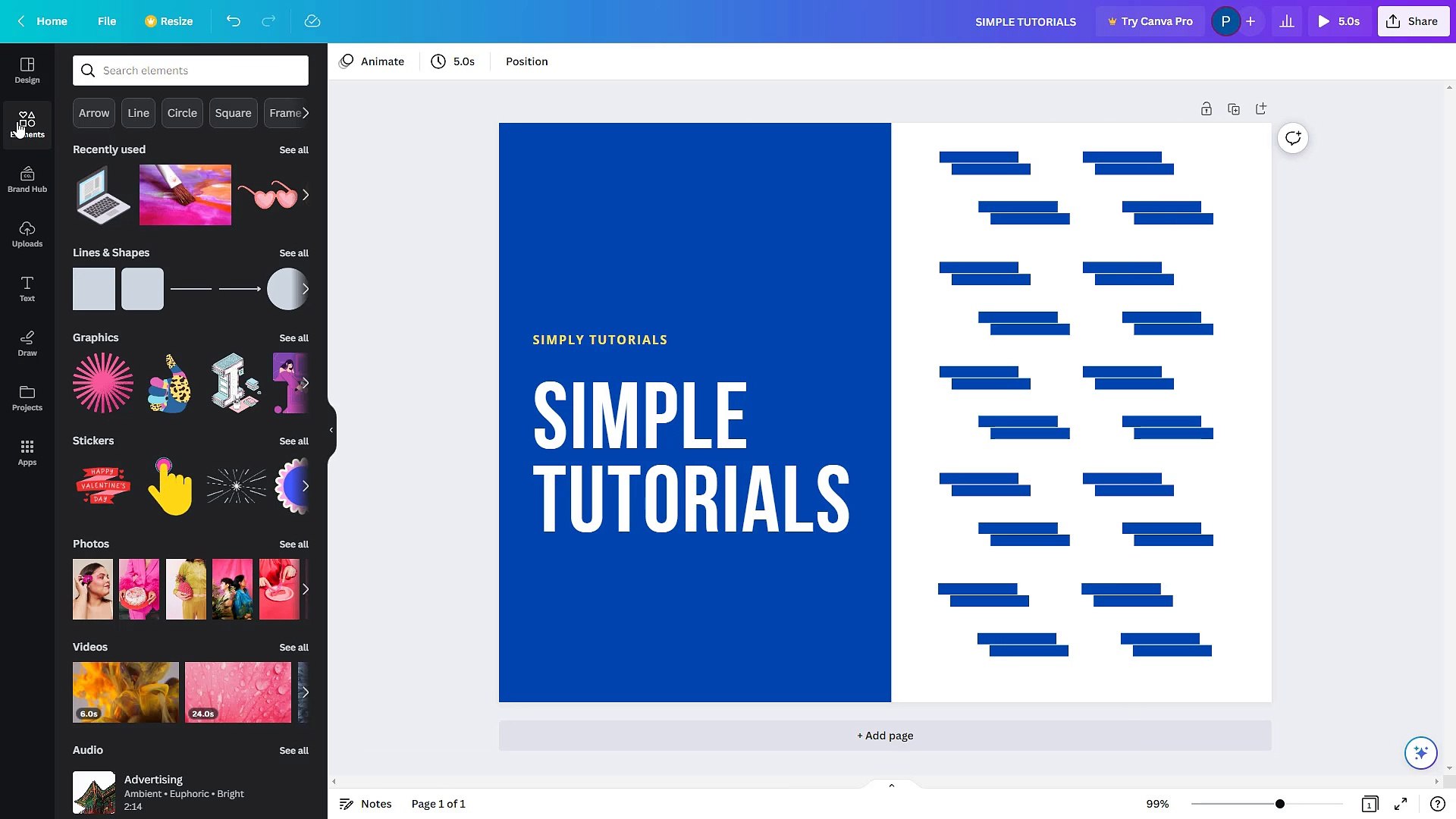The width and height of the screenshot is (1456, 819).
Task: Adjust the zoom slider
Action: point(1280,803)
